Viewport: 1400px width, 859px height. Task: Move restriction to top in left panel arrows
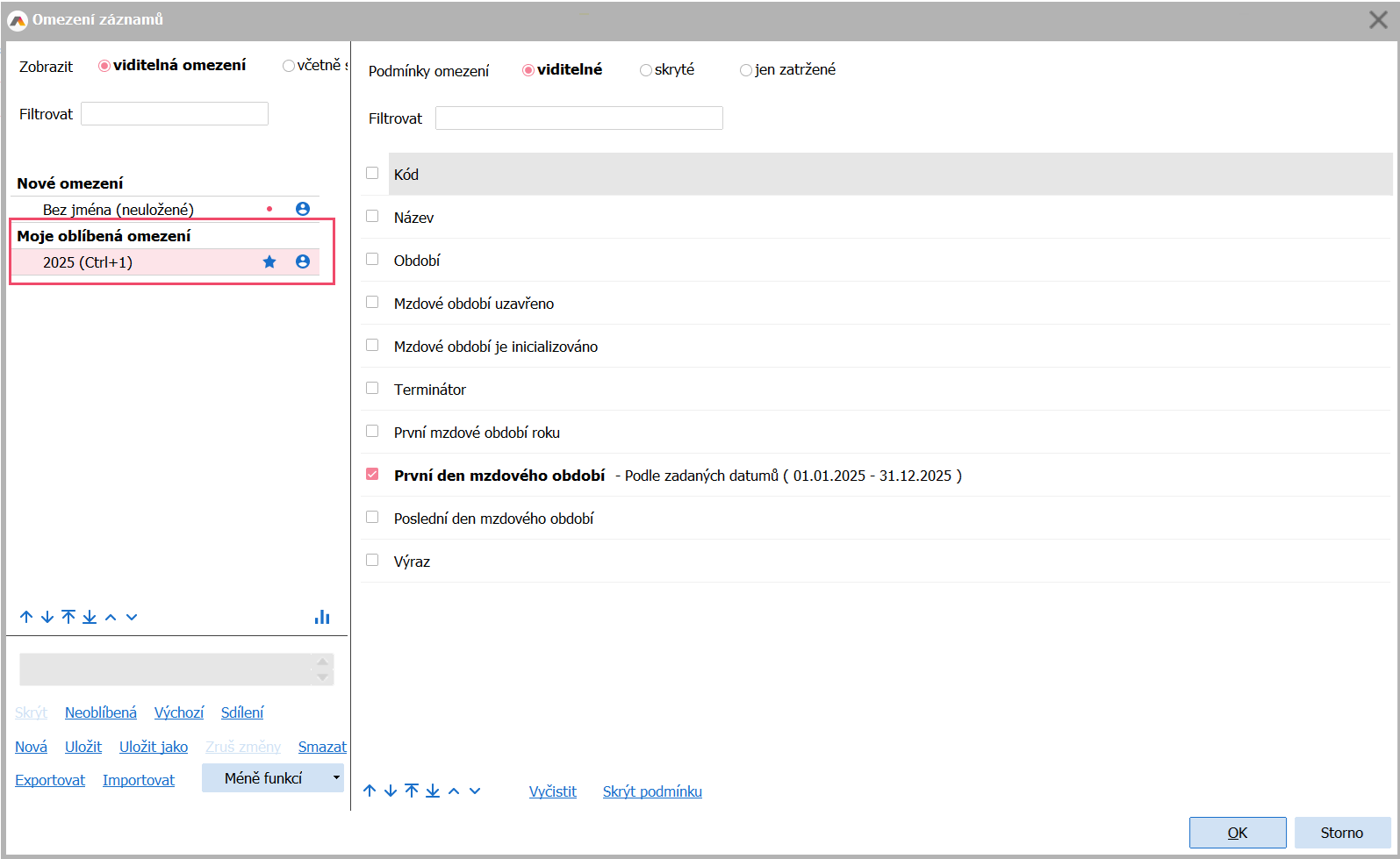(x=68, y=618)
